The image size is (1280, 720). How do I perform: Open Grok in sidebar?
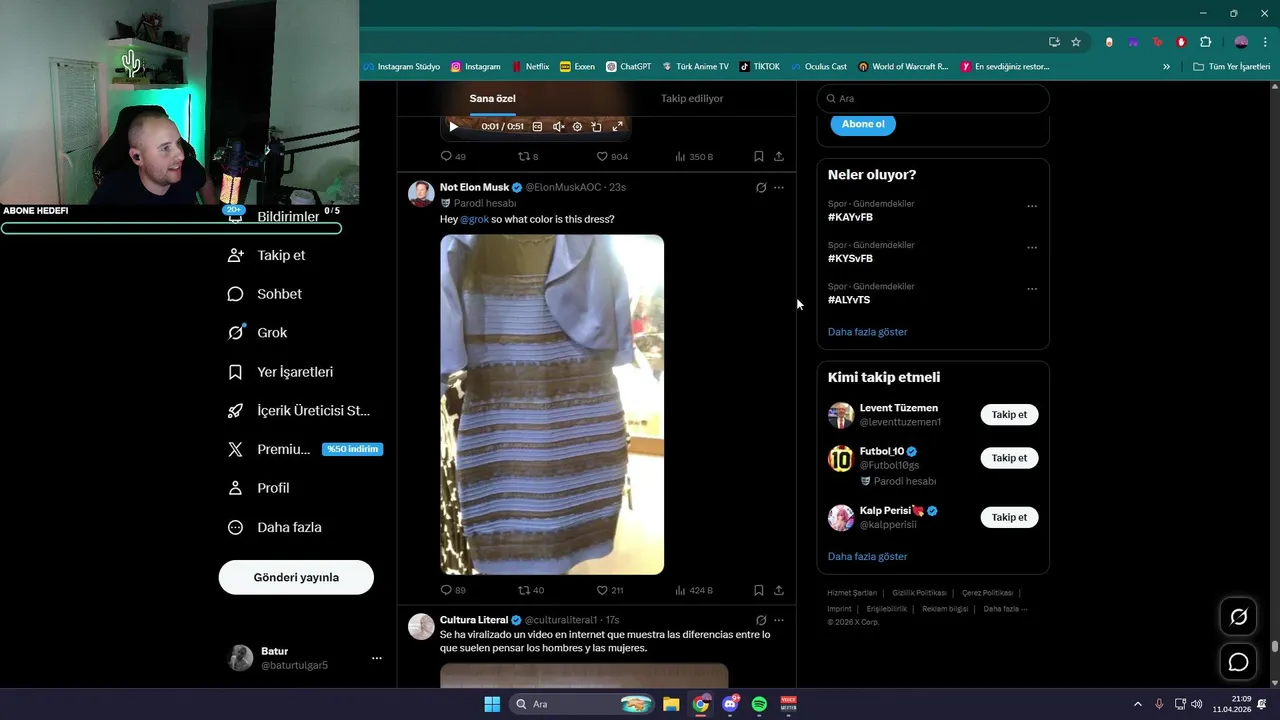258,333
